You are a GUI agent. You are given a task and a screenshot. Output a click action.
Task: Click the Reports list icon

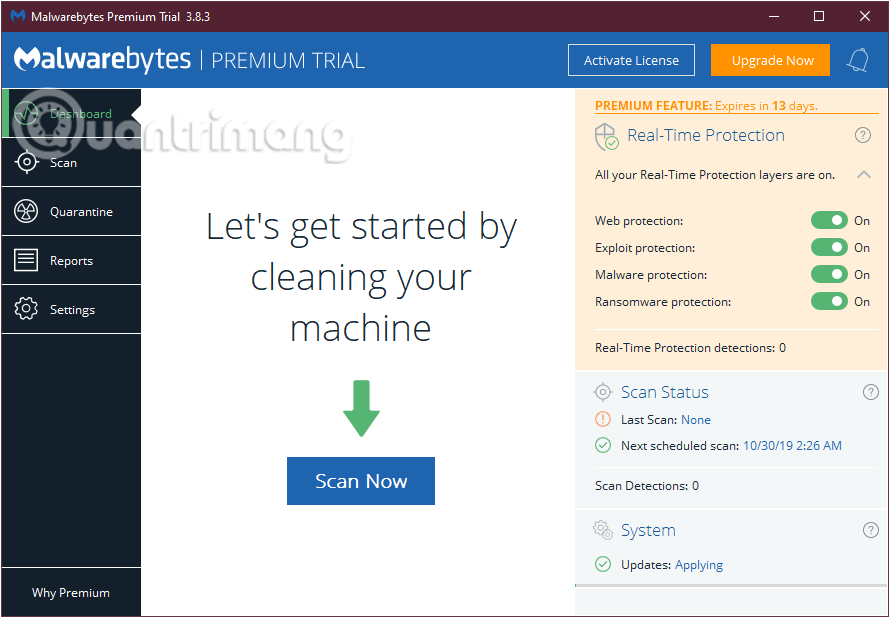pos(26,260)
